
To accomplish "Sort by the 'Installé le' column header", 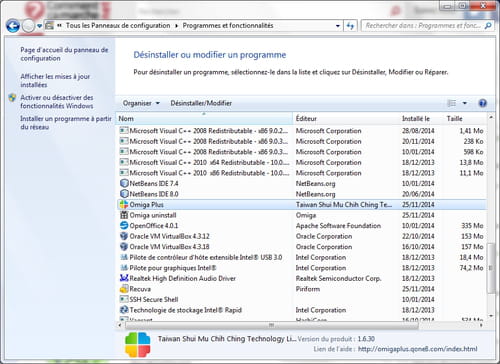I will click(421, 119).
